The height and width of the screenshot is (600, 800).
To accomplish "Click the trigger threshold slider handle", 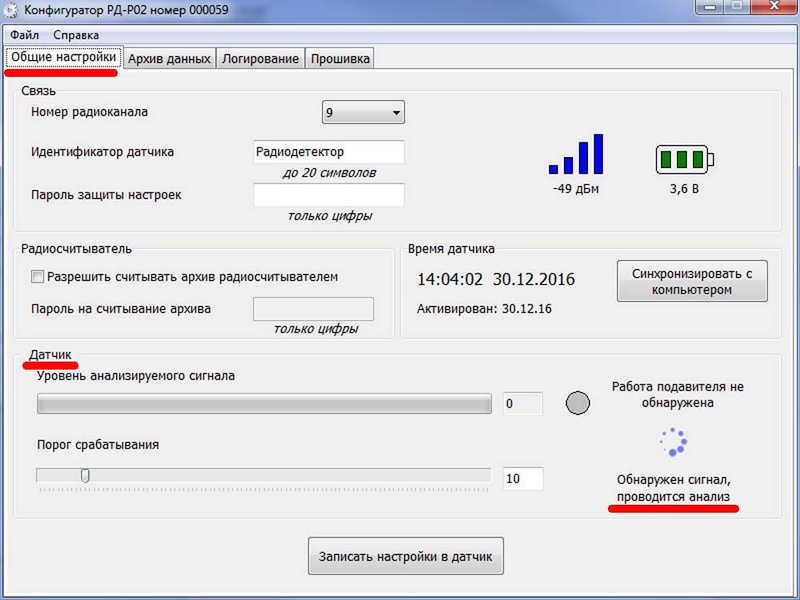I will click(x=85, y=476).
